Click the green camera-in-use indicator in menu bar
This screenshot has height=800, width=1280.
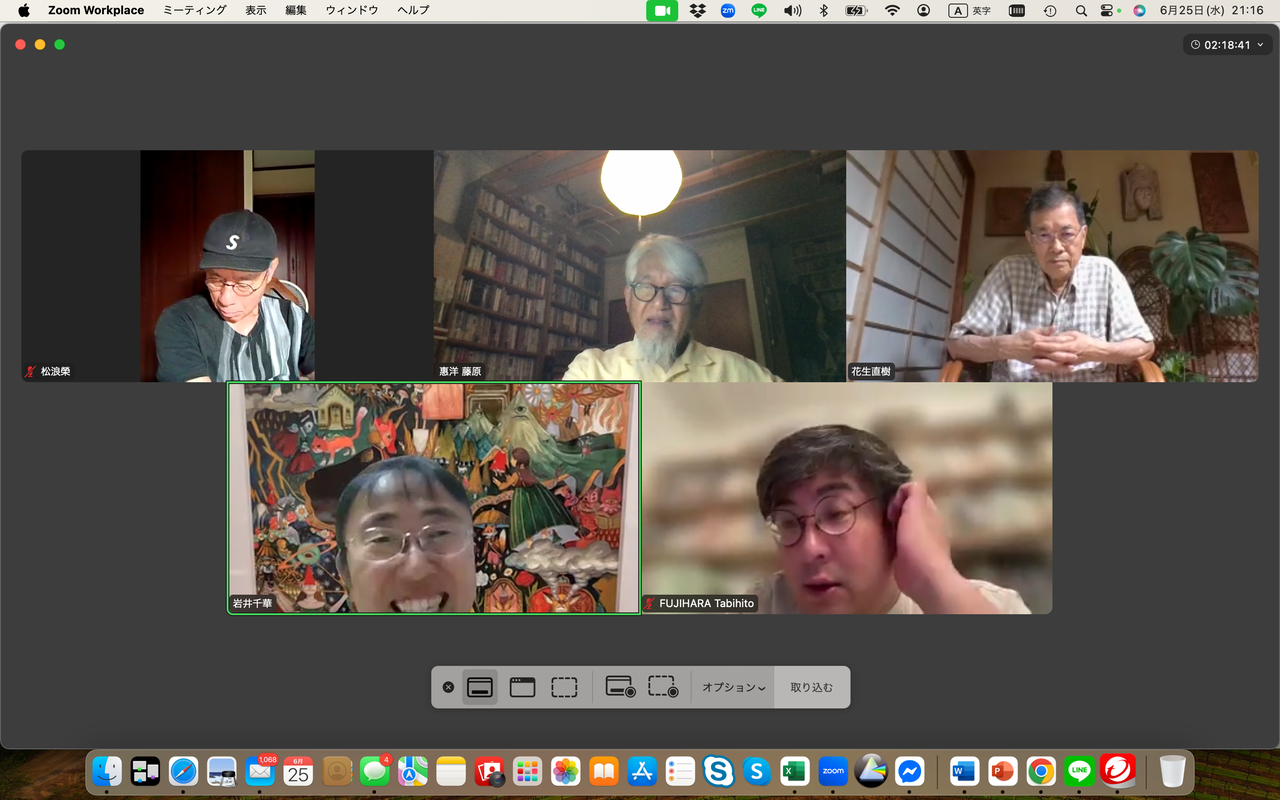[662, 10]
